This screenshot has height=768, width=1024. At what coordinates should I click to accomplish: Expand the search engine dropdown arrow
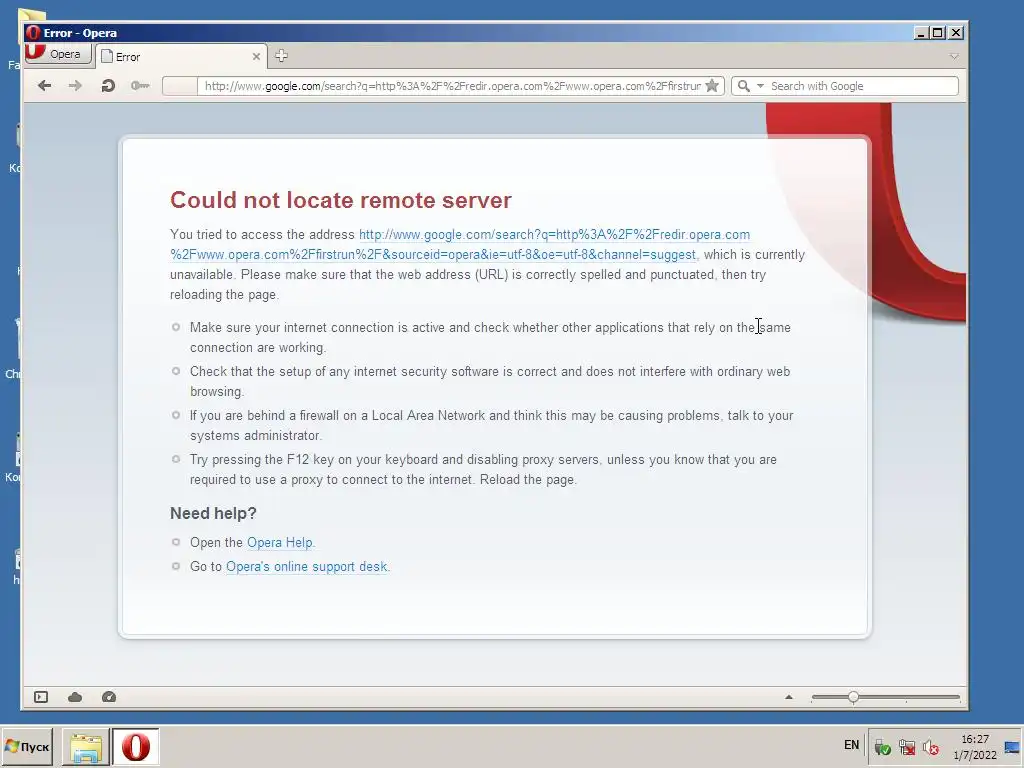[760, 86]
